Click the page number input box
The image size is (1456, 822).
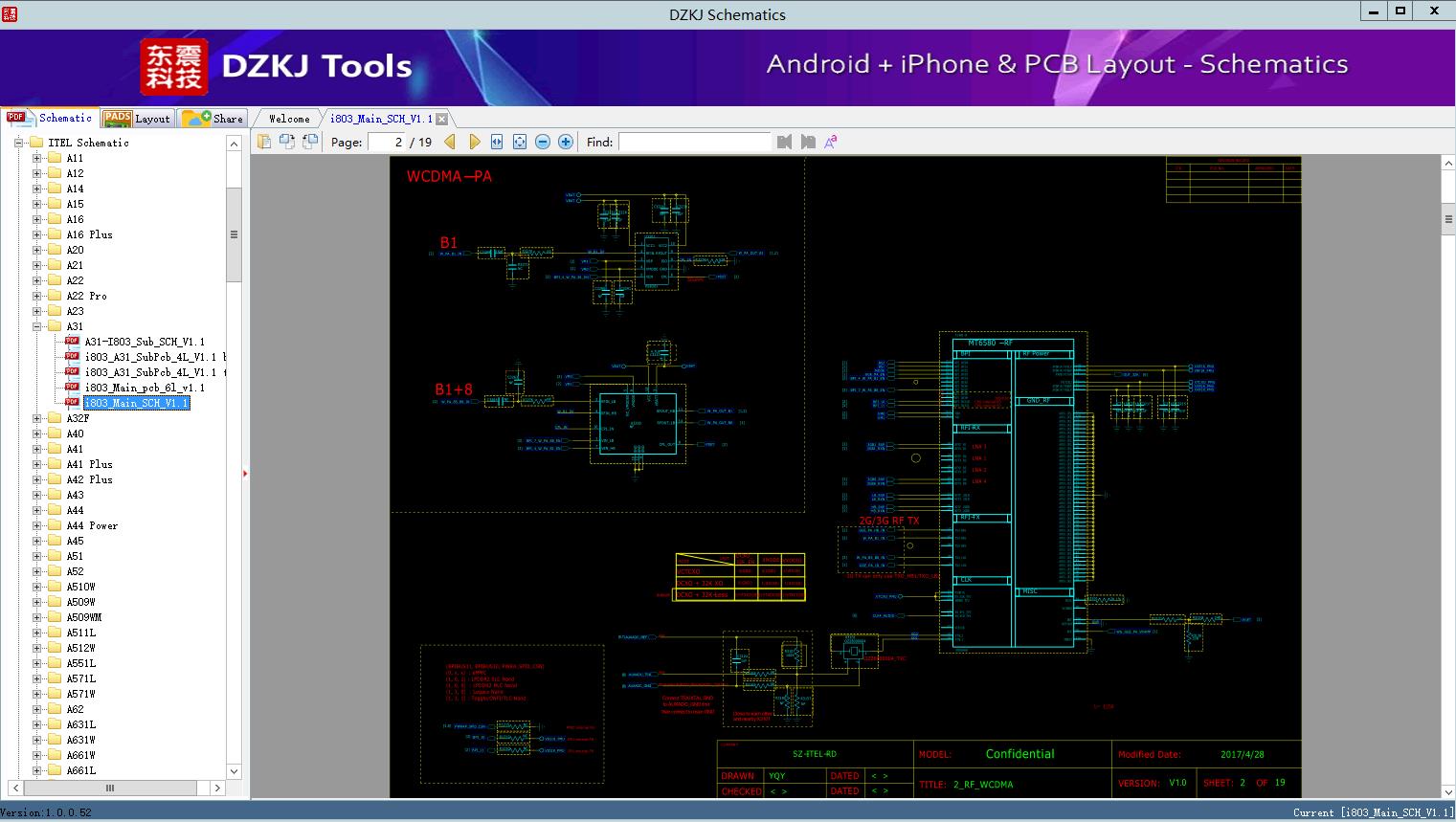click(387, 142)
